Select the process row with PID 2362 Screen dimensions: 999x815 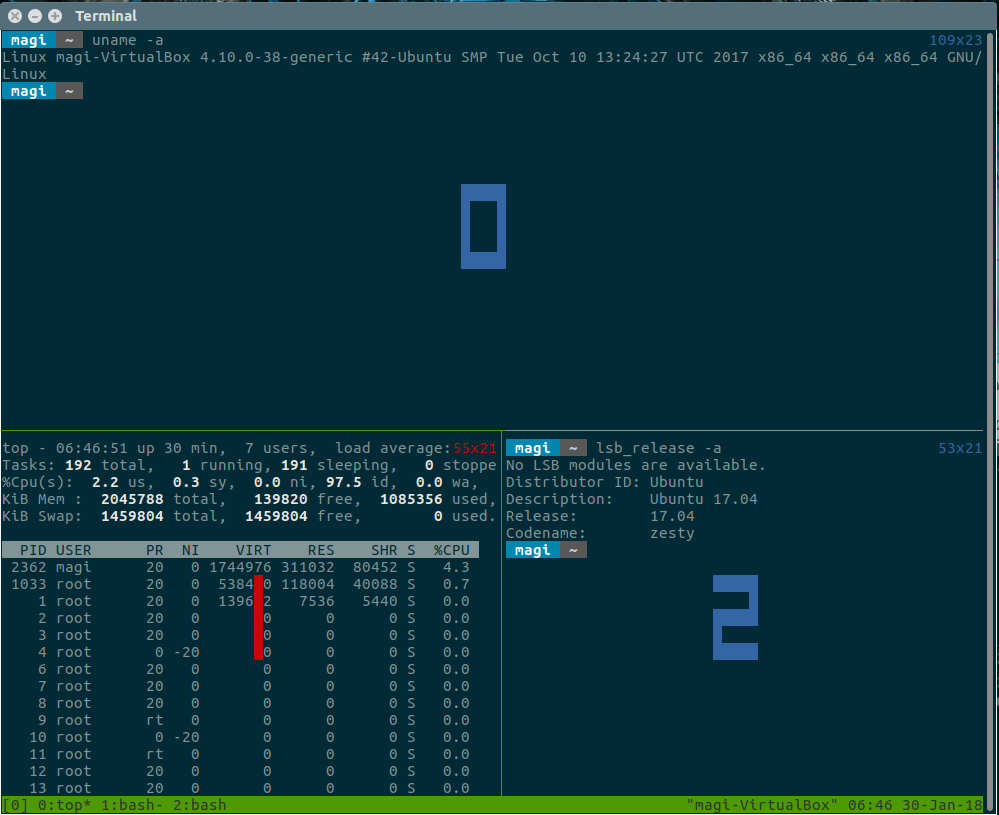pos(240,567)
